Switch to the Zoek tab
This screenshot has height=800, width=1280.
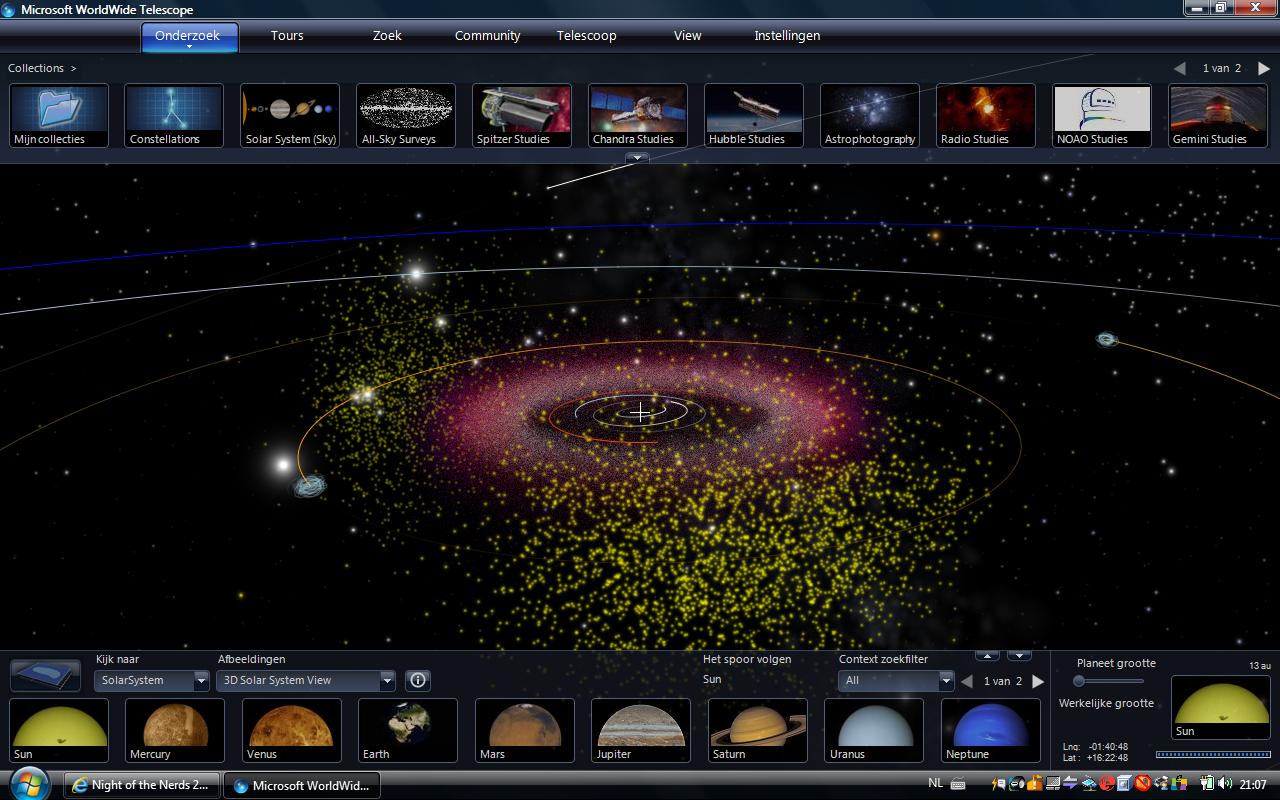(x=387, y=35)
